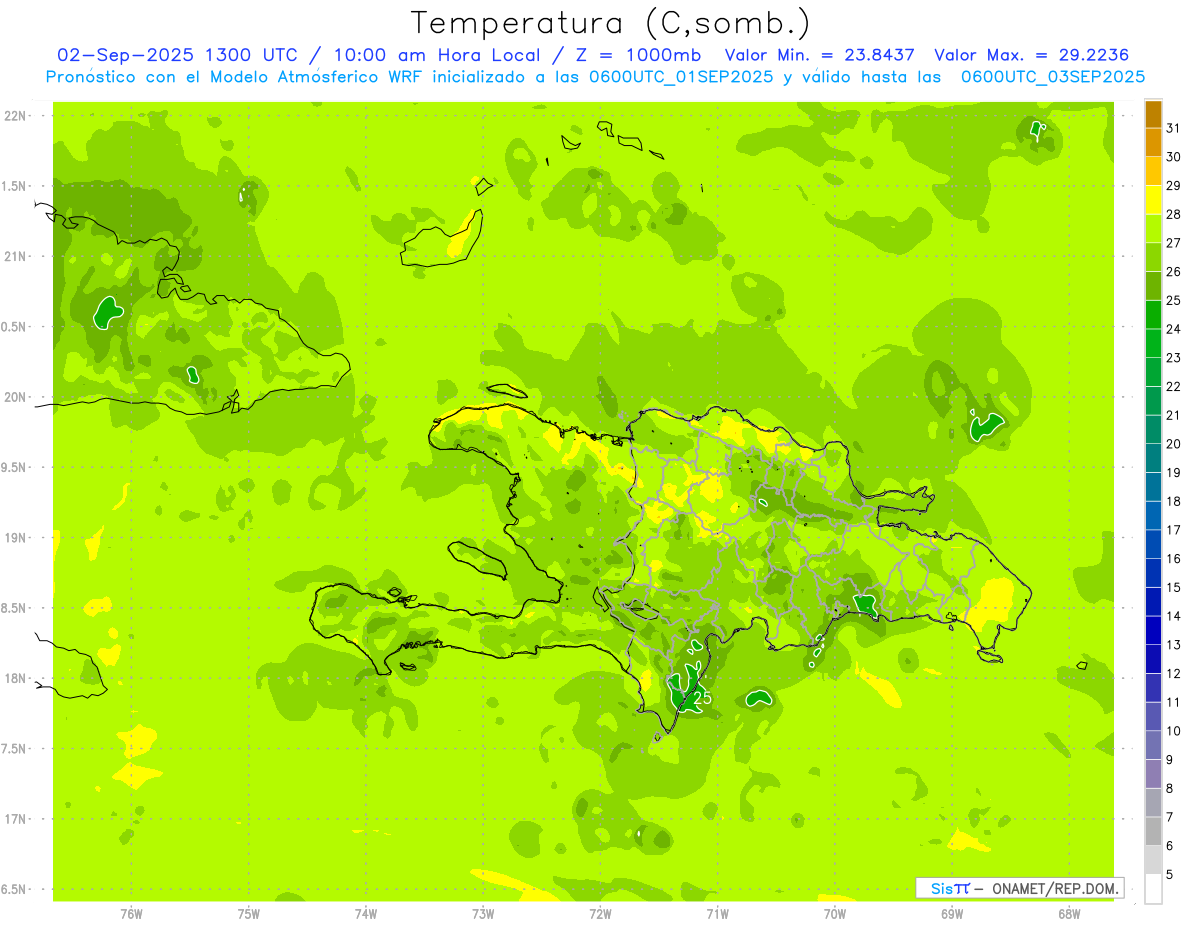Click the legend value '10'
Screen dimensions: 1200x927
[x=1174, y=731]
